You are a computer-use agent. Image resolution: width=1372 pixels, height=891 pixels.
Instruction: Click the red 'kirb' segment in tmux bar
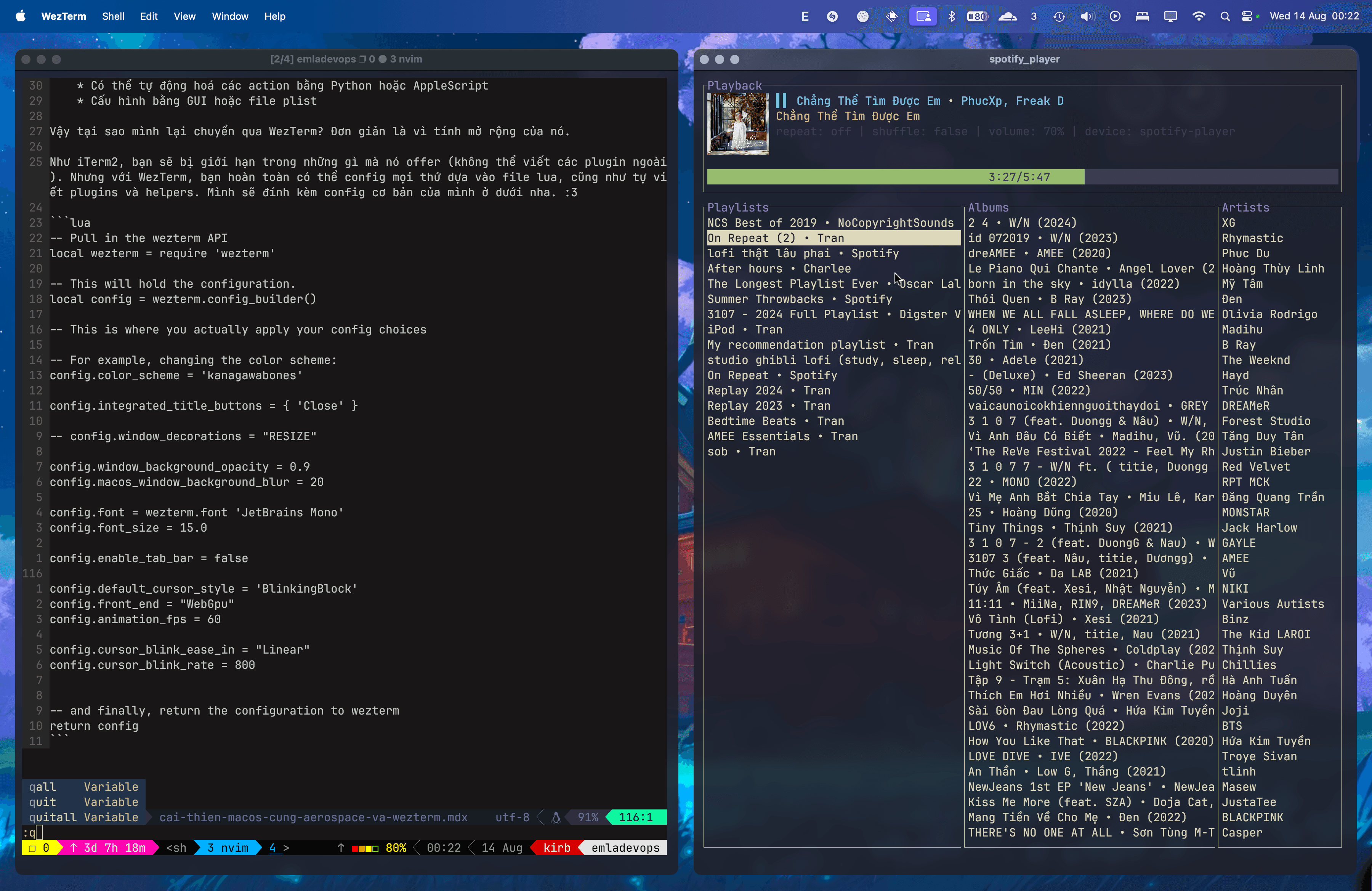tap(557, 848)
